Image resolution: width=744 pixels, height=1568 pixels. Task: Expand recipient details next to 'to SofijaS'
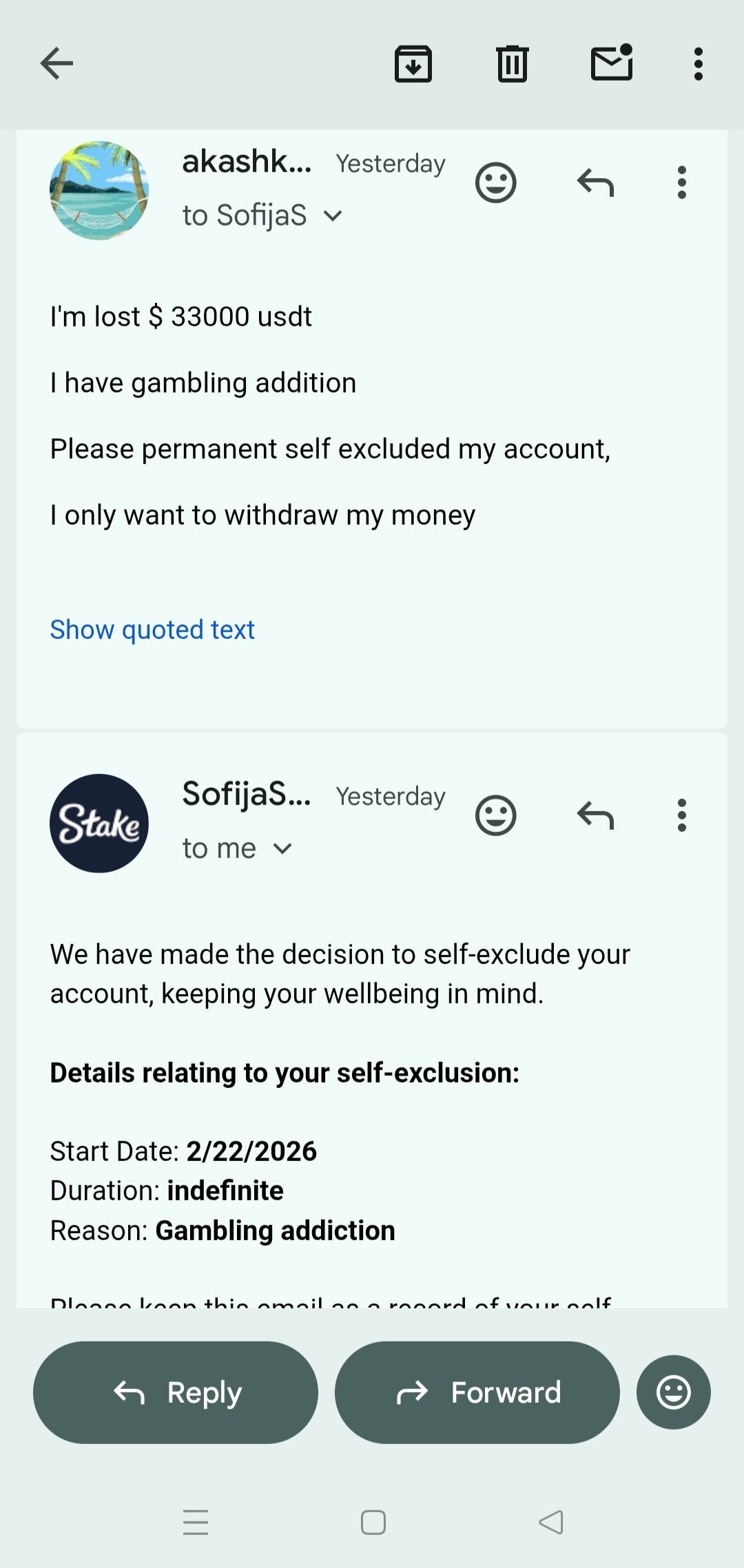(333, 216)
